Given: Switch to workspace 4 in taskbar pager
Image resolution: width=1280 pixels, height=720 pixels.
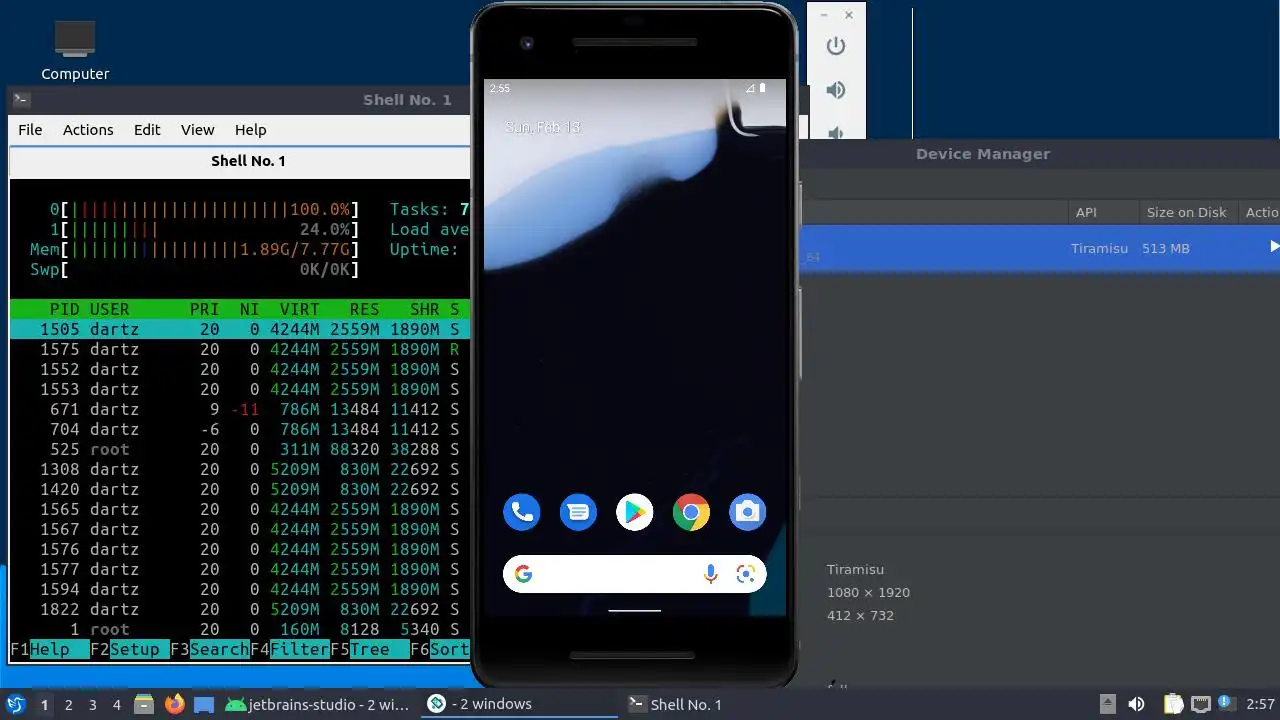Looking at the screenshot, I should pyautogui.click(x=116, y=704).
